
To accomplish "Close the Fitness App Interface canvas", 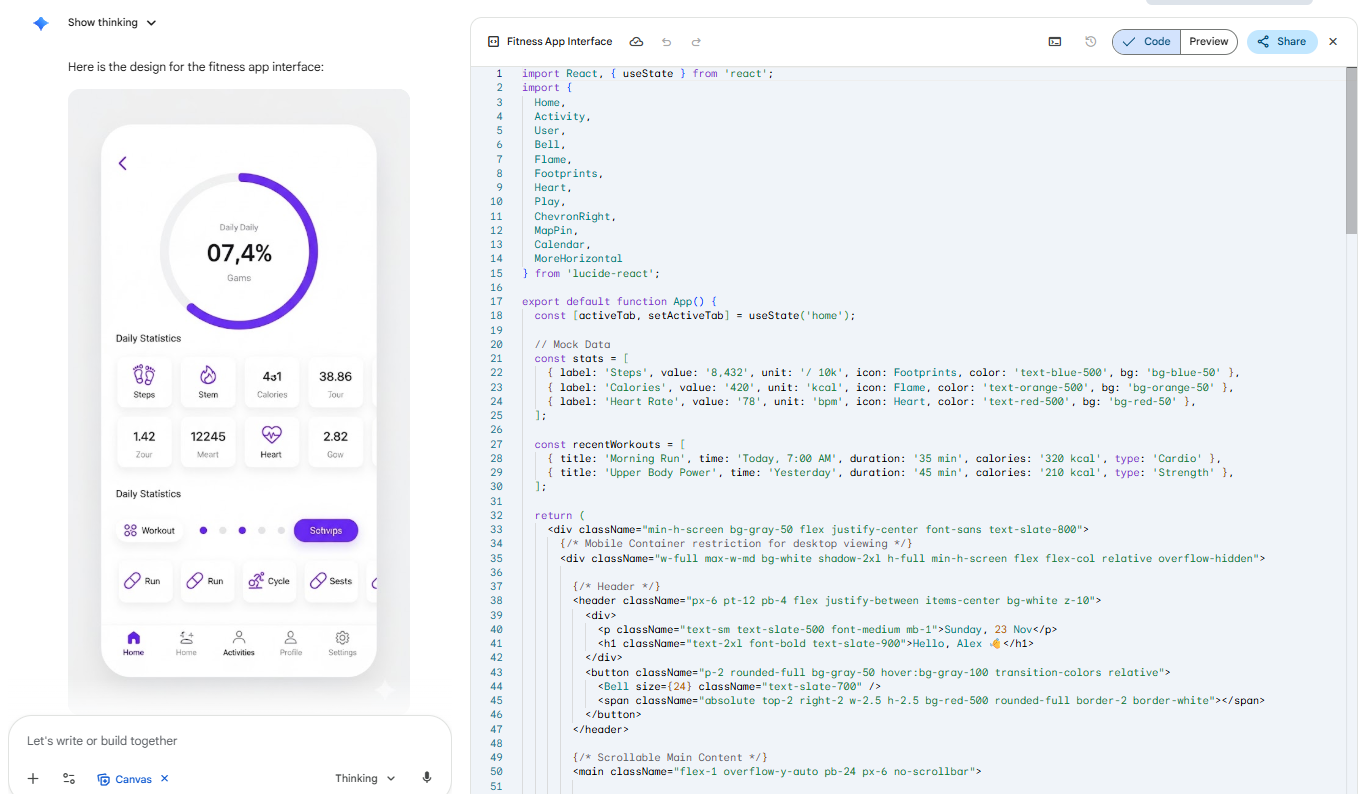I will (1333, 42).
